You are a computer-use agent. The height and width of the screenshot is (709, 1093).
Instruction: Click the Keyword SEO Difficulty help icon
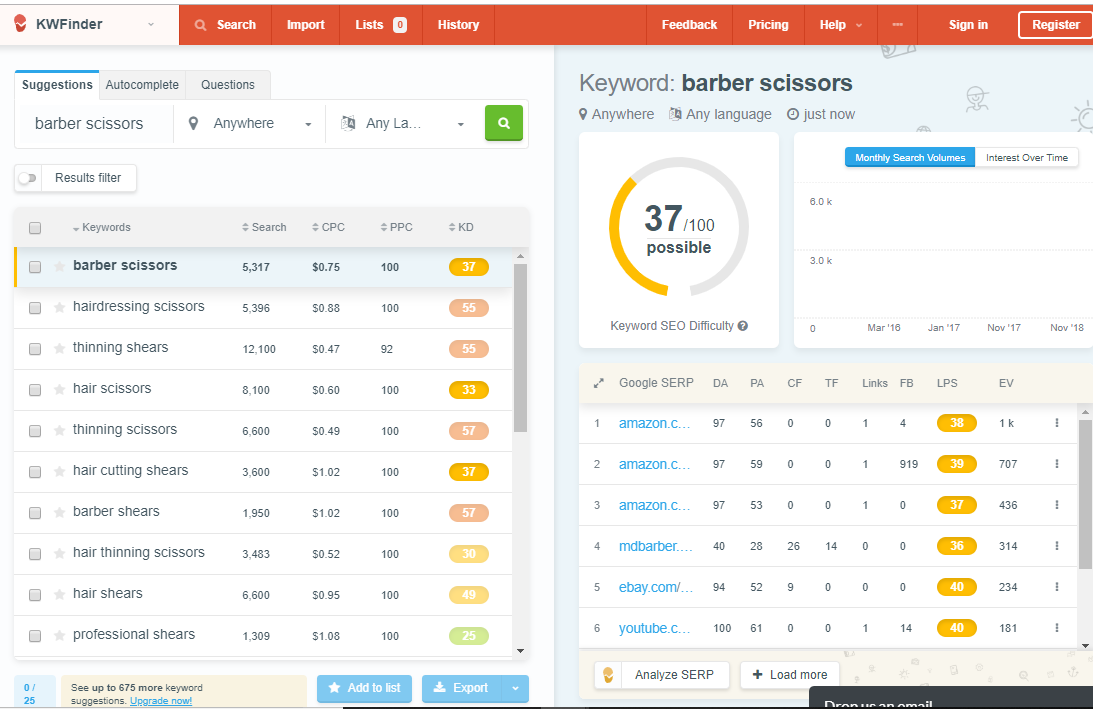743,326
